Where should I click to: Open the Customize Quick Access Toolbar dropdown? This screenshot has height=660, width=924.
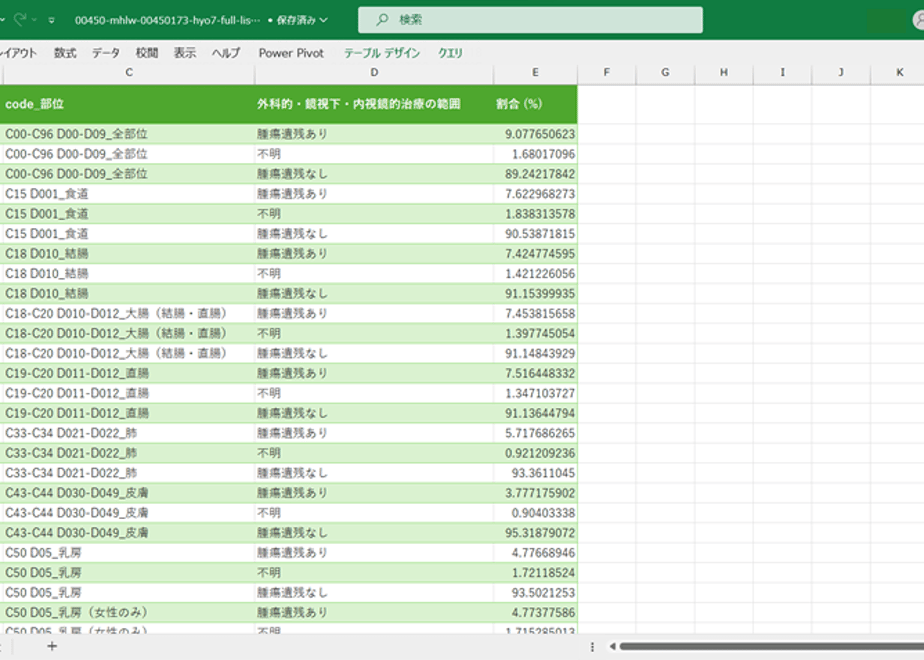pyautogui.click(x=52, y=20)
